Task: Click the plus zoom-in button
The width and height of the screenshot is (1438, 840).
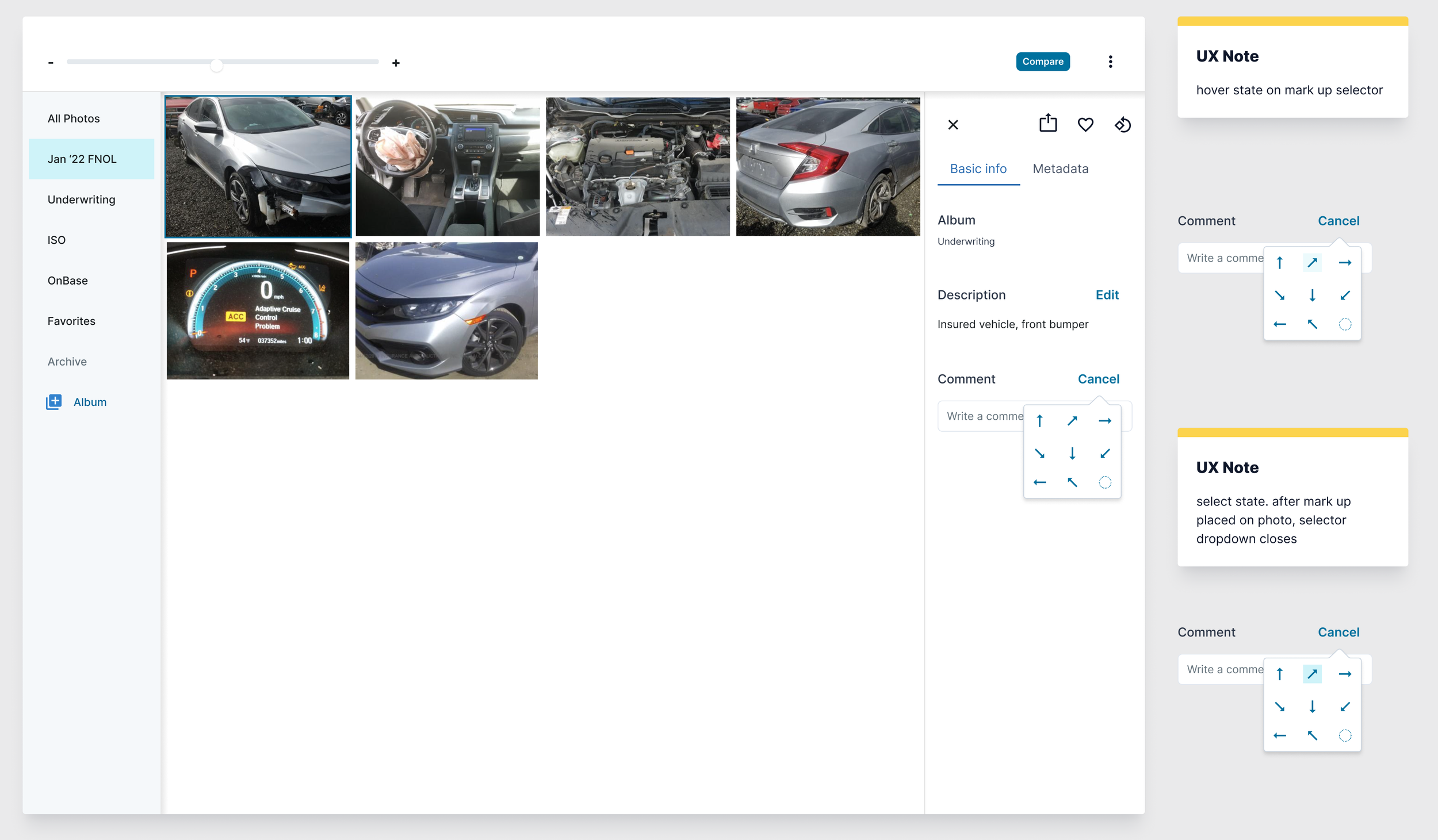Action: 396,63
